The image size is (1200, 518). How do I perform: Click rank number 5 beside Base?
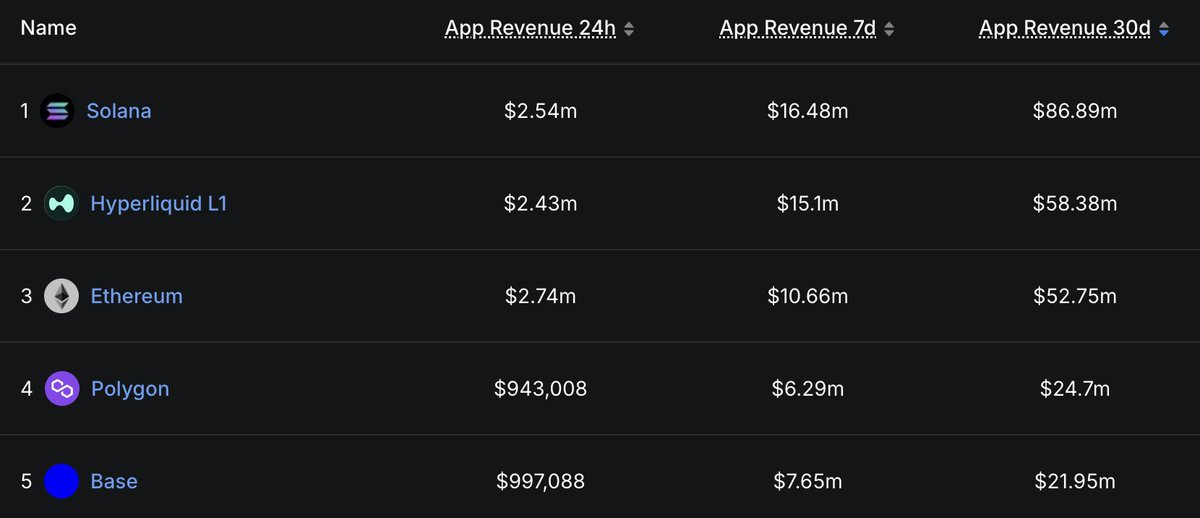(26, 482)
